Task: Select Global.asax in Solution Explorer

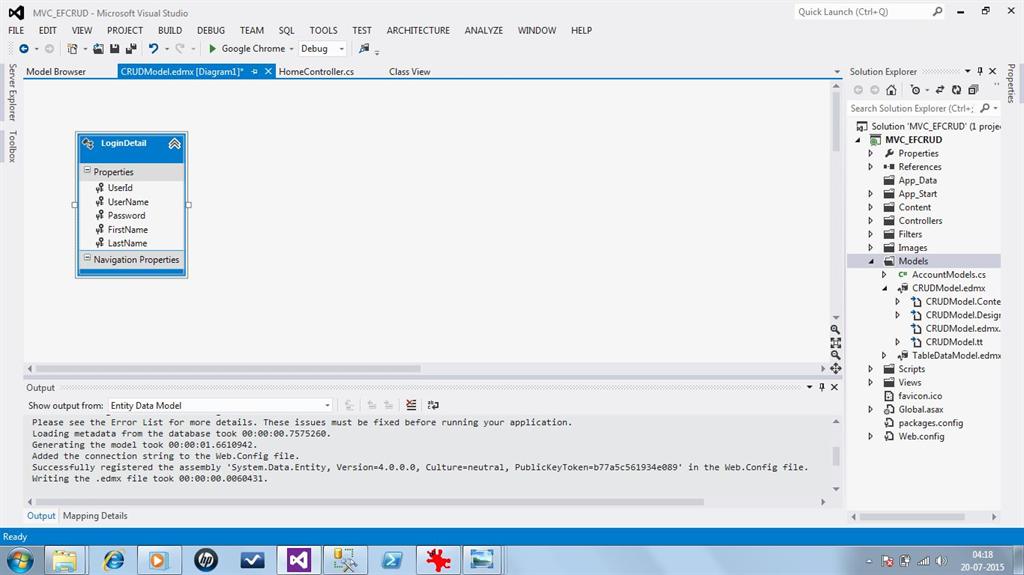Action: (x=920, y=410)
